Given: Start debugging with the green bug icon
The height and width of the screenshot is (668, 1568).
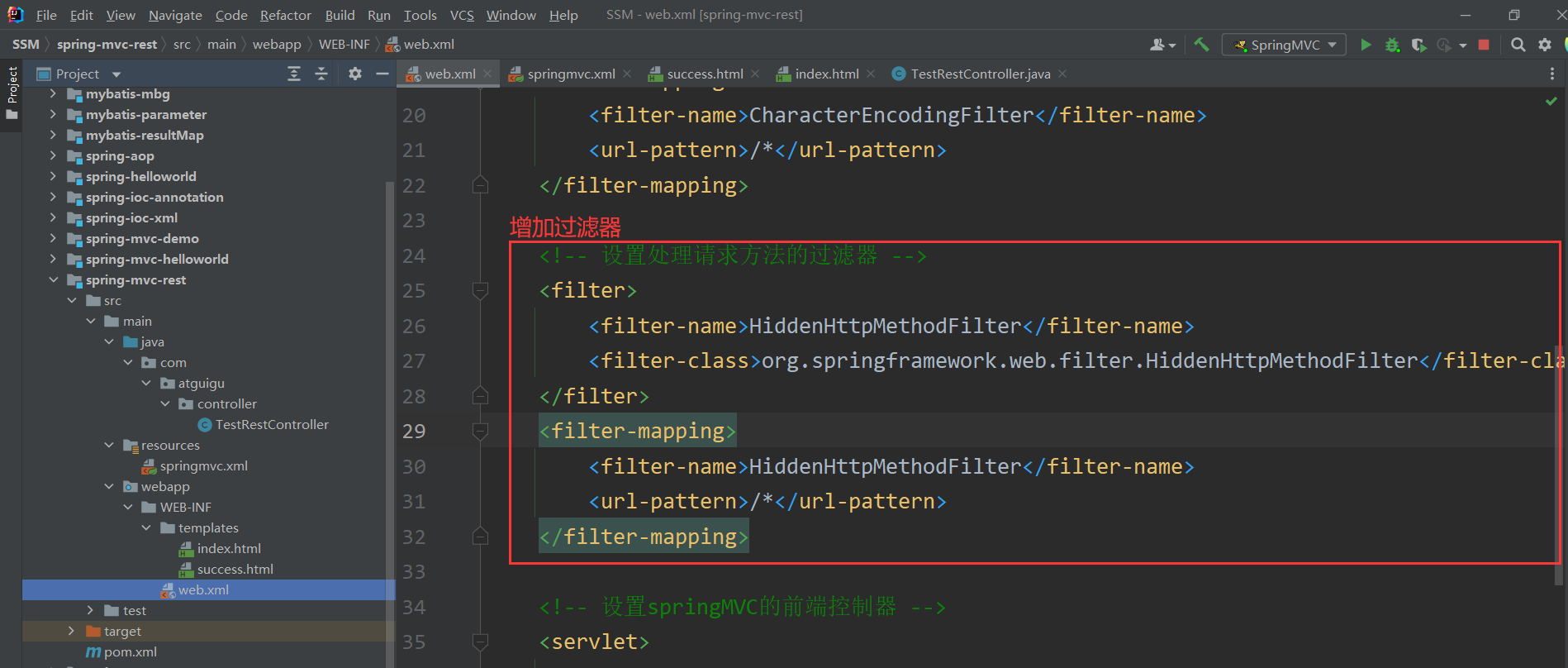Looking at the screenshot, I should coord(1392,45).
